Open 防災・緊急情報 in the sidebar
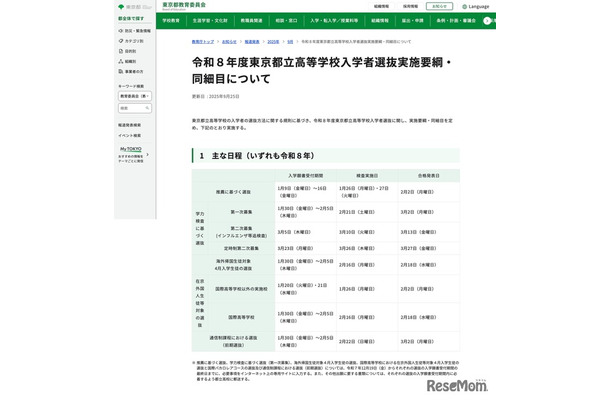Screen dimensions: 610x400 tap(135, 31)
